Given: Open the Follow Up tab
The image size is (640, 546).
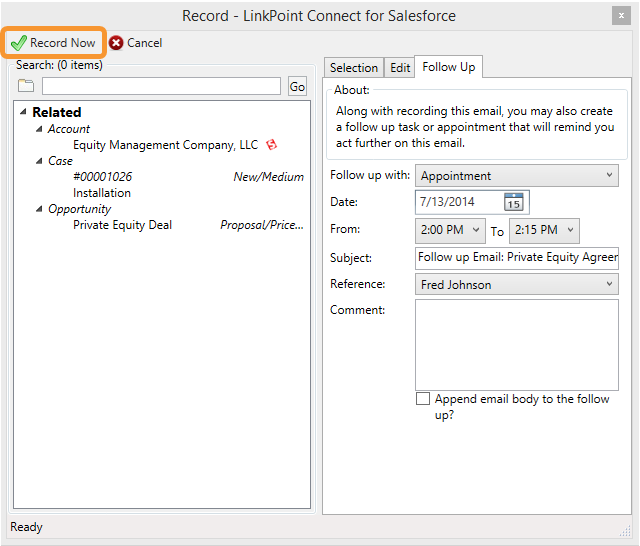Looking at the screenshot, I should coord(449,67).
